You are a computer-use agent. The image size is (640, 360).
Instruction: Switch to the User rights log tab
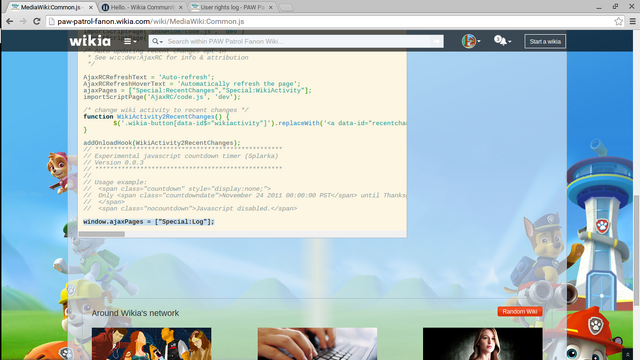[232, 7]
